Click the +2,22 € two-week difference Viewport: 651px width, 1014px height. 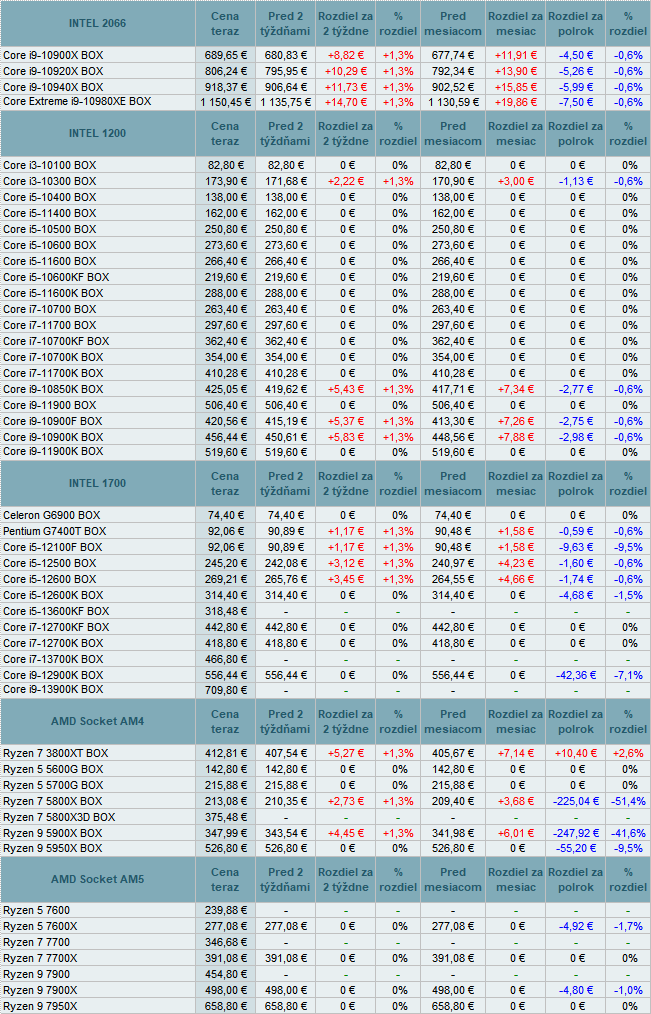click(346, 182)
